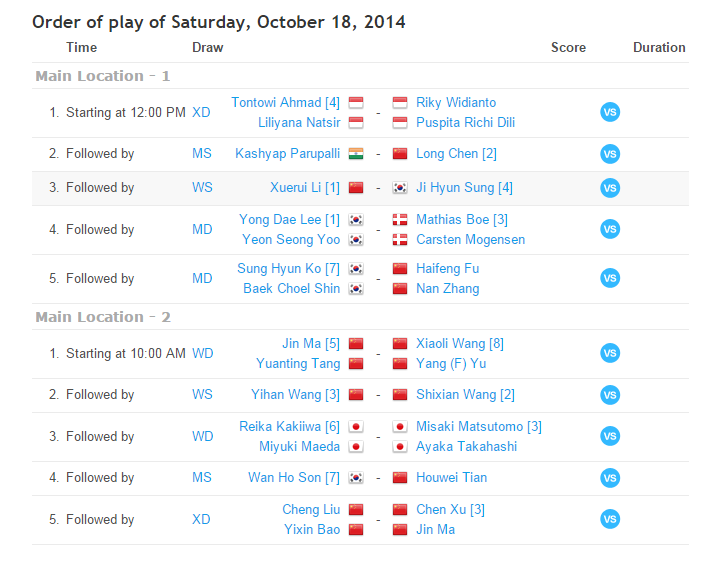This screenshot has height=564, width=706.
Task: Open XD draw link for Tontowi Ahmad match
Action: pyautogui.click(x=201, y=113)
